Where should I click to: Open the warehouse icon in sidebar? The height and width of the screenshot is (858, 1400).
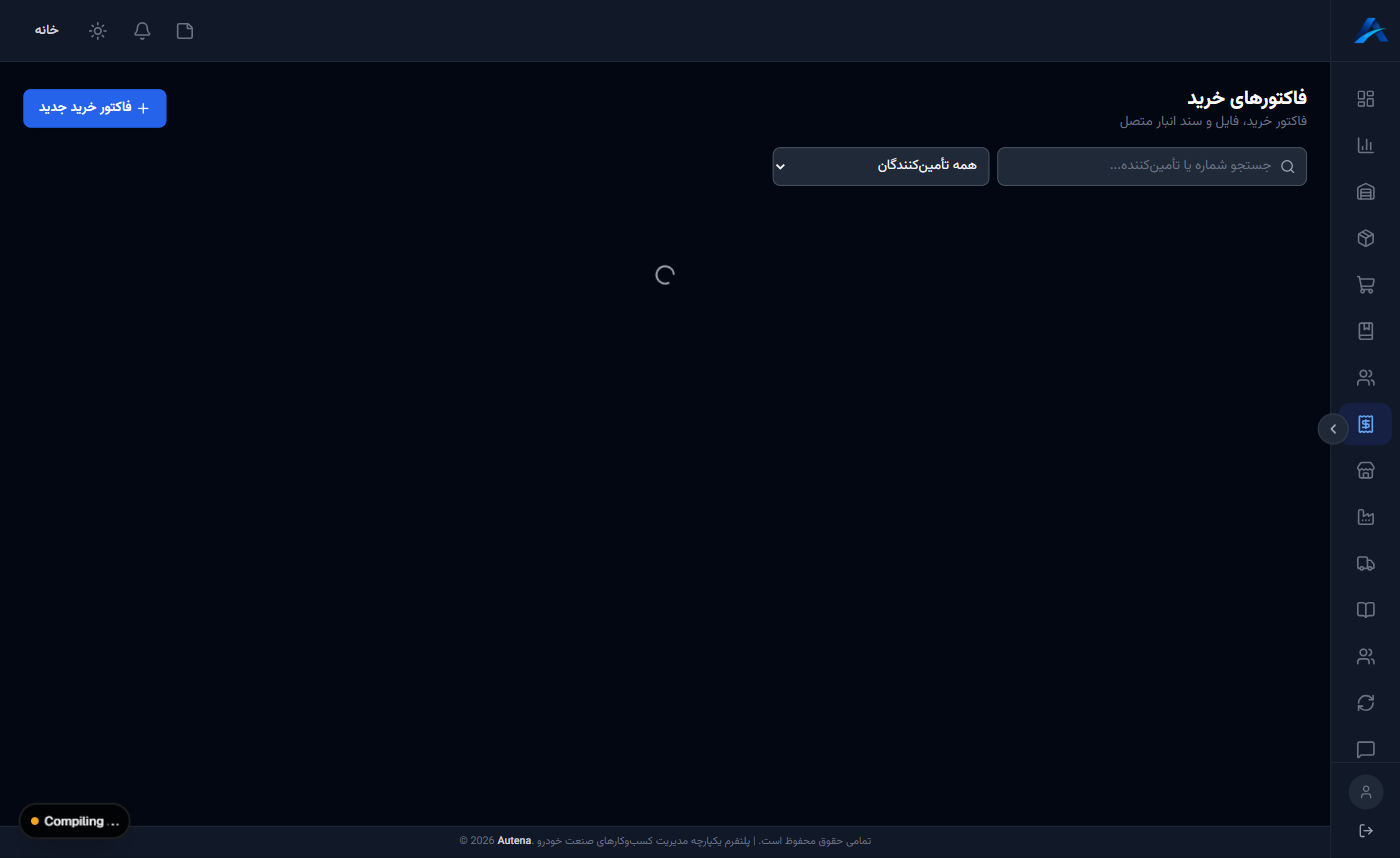pos(1365,192)
